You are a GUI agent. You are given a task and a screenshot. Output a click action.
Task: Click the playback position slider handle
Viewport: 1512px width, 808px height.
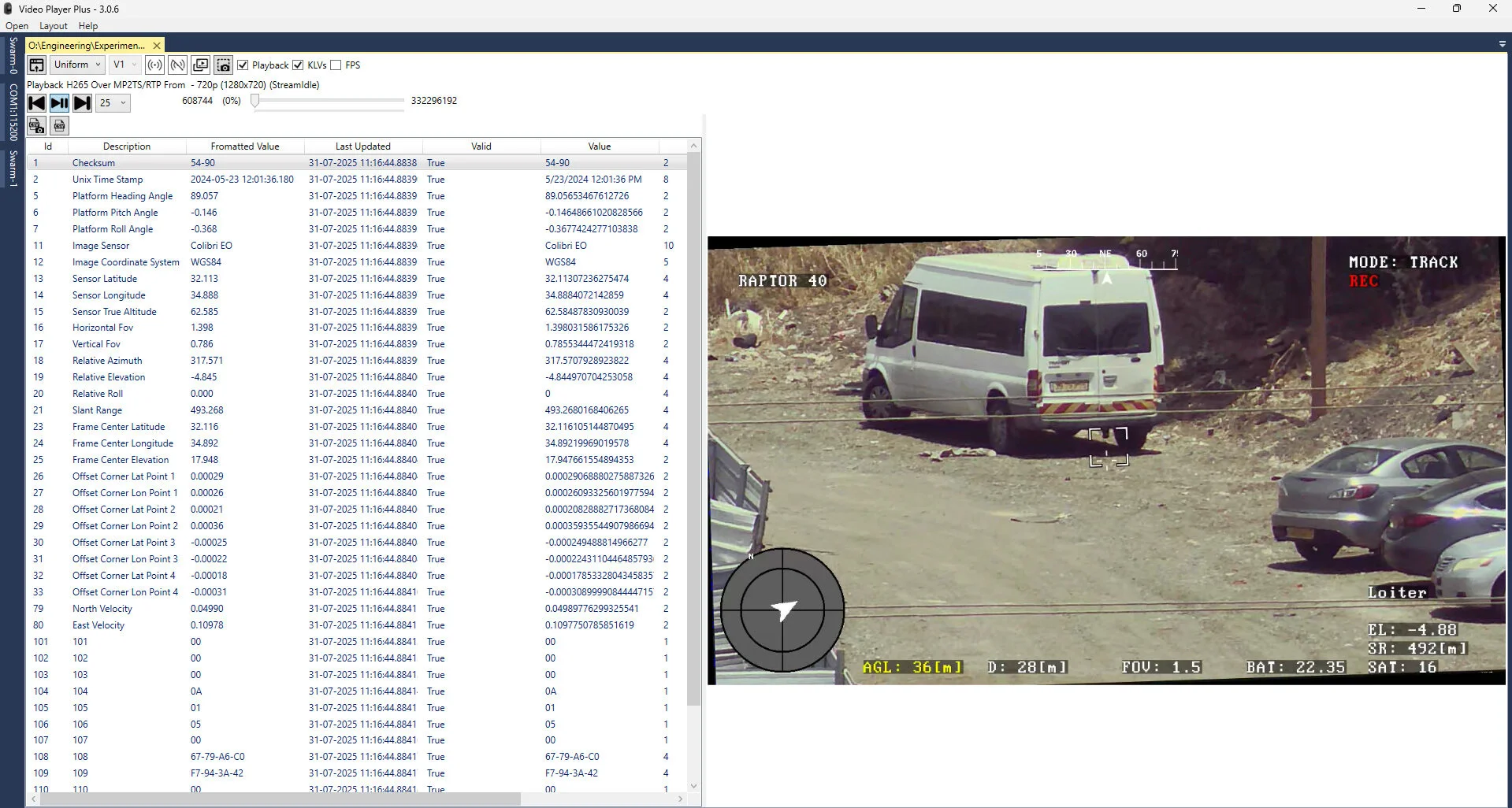tap(254, 101)
